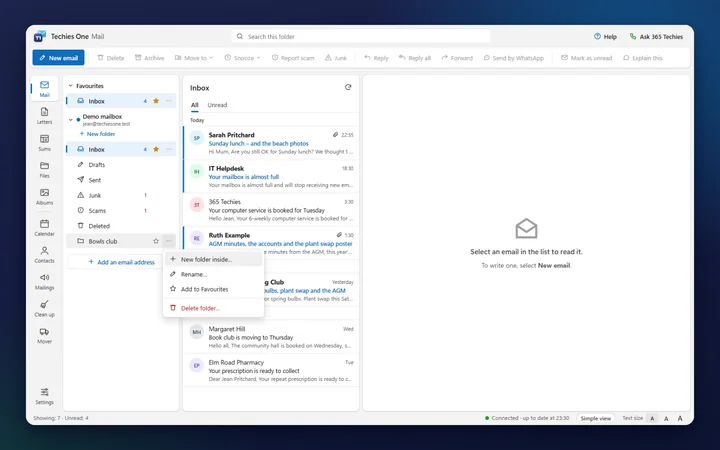The width and height of the screenshot is (720, 450).
Task: Select smallest text size A
Action: coord(652,418)
